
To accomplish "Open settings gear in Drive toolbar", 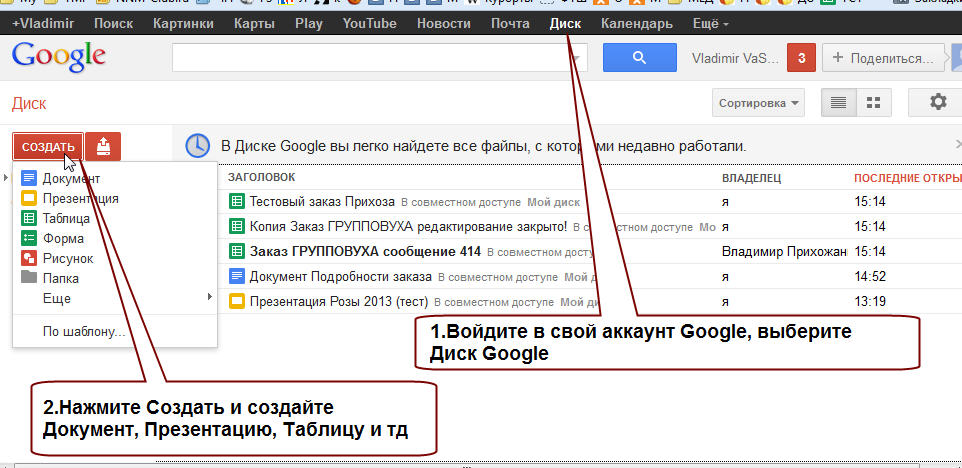I will [937, 102].
